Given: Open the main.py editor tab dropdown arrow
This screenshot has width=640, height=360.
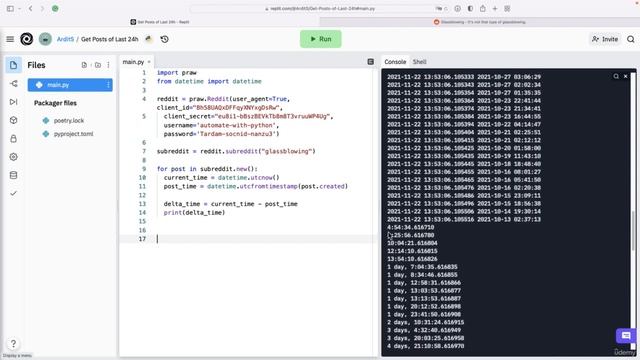Looking at the screenshot, I should pos(149,62).
